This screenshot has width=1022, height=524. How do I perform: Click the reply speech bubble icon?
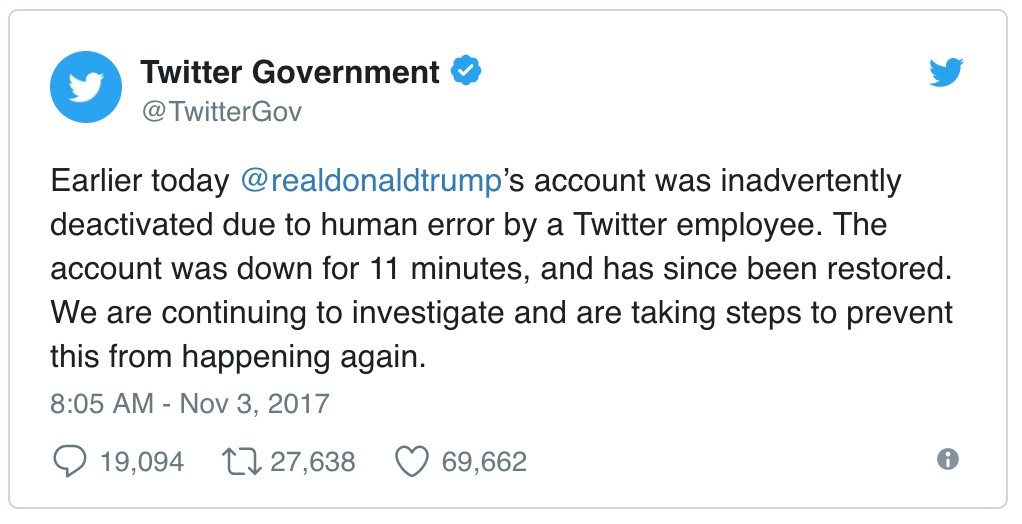click(x=67, y=461)
